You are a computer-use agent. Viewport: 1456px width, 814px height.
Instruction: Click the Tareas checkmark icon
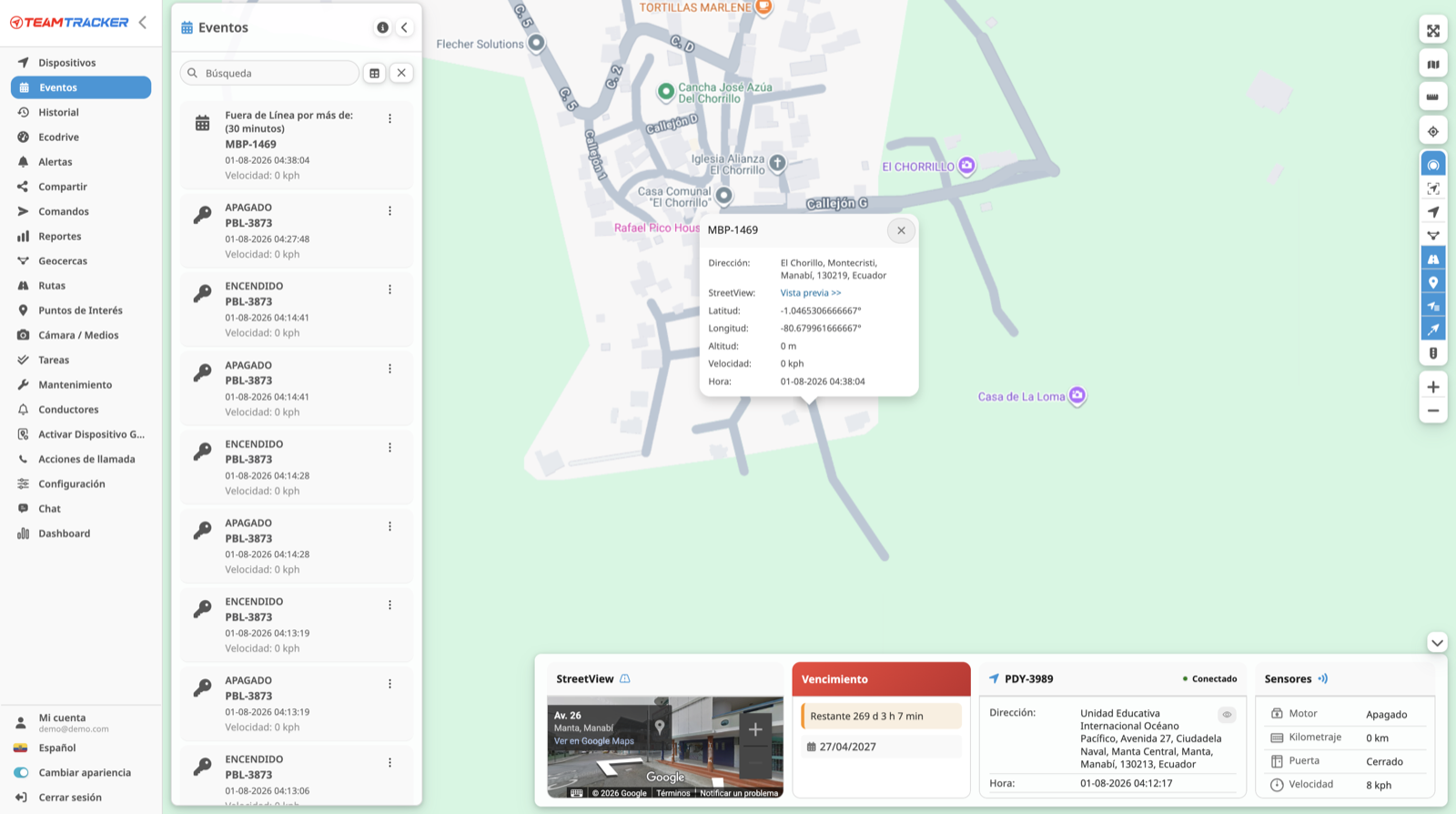pyautogui.click(x=23, y=360)
